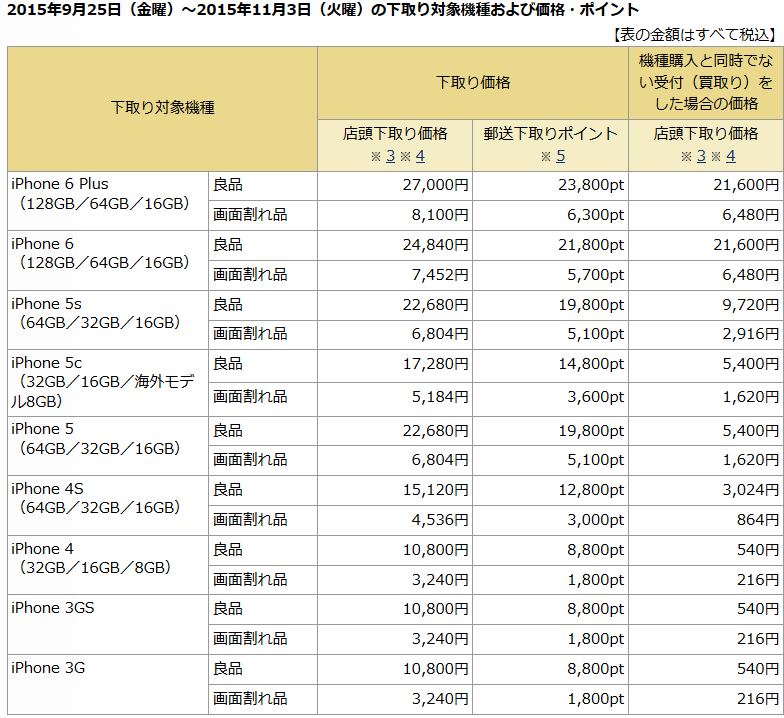Click the 3,000pt points cell
Image resolution: width=784 pixels, height=718 pixels.
click(550, 520)
